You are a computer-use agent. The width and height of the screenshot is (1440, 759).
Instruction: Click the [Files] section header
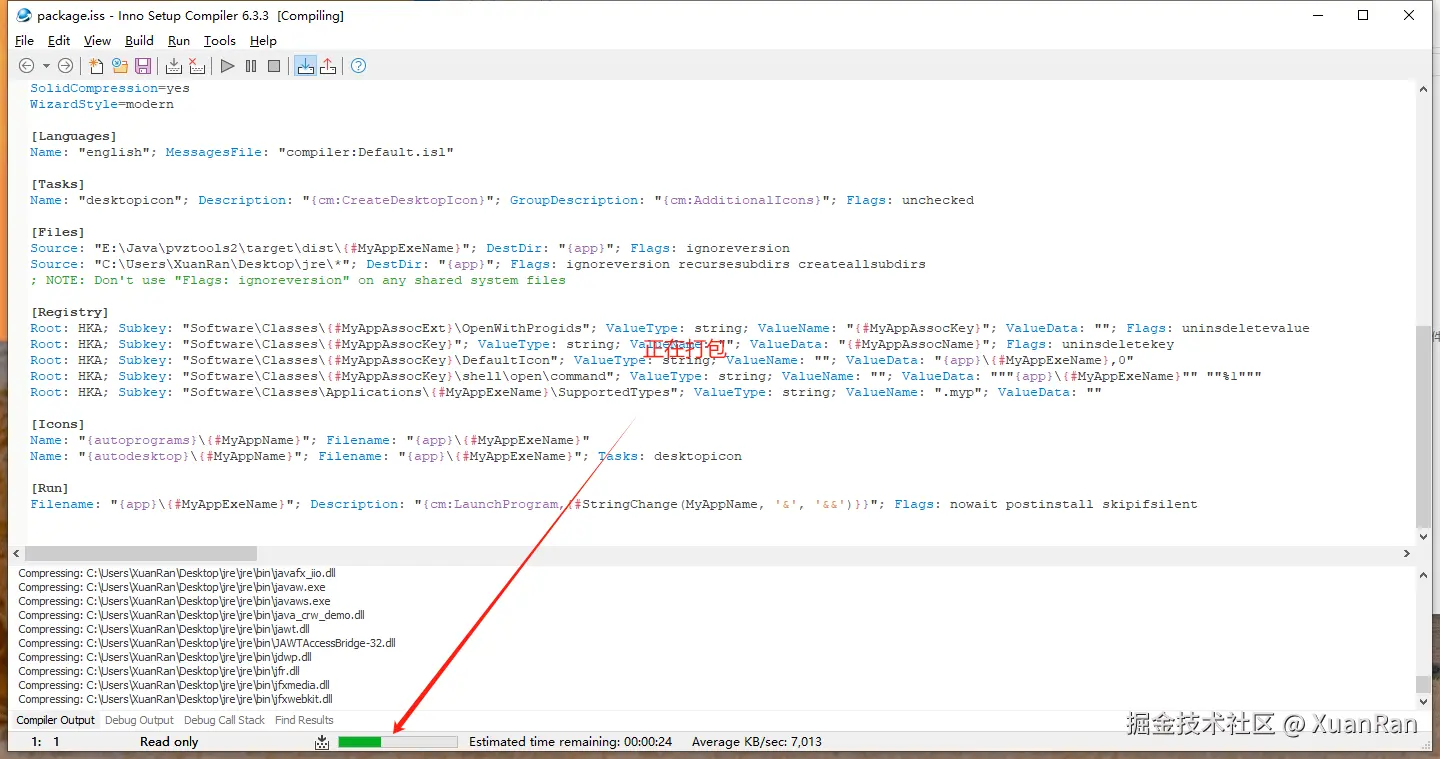coord(58,232)
